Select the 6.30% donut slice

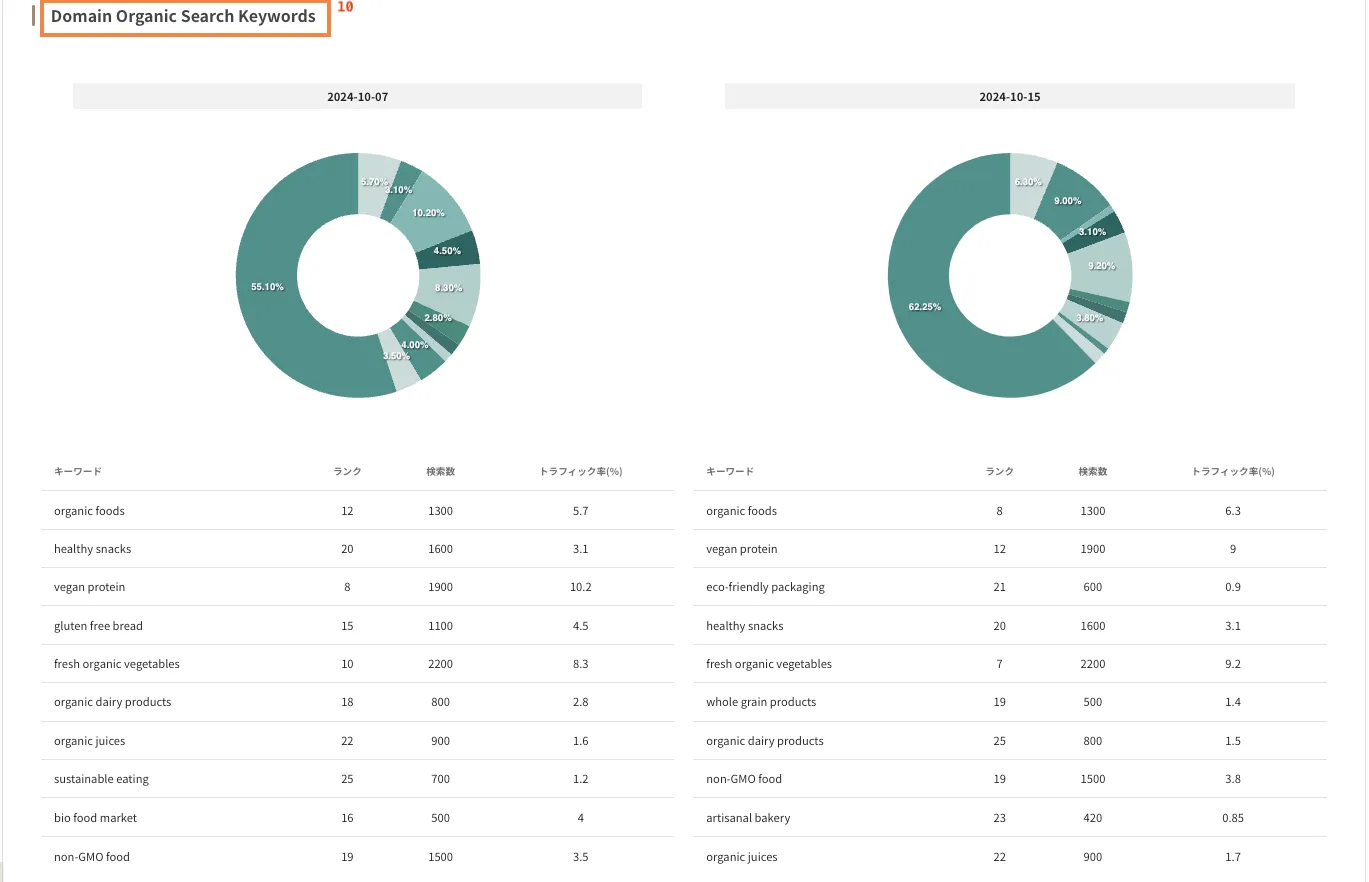pos(1028,182)
